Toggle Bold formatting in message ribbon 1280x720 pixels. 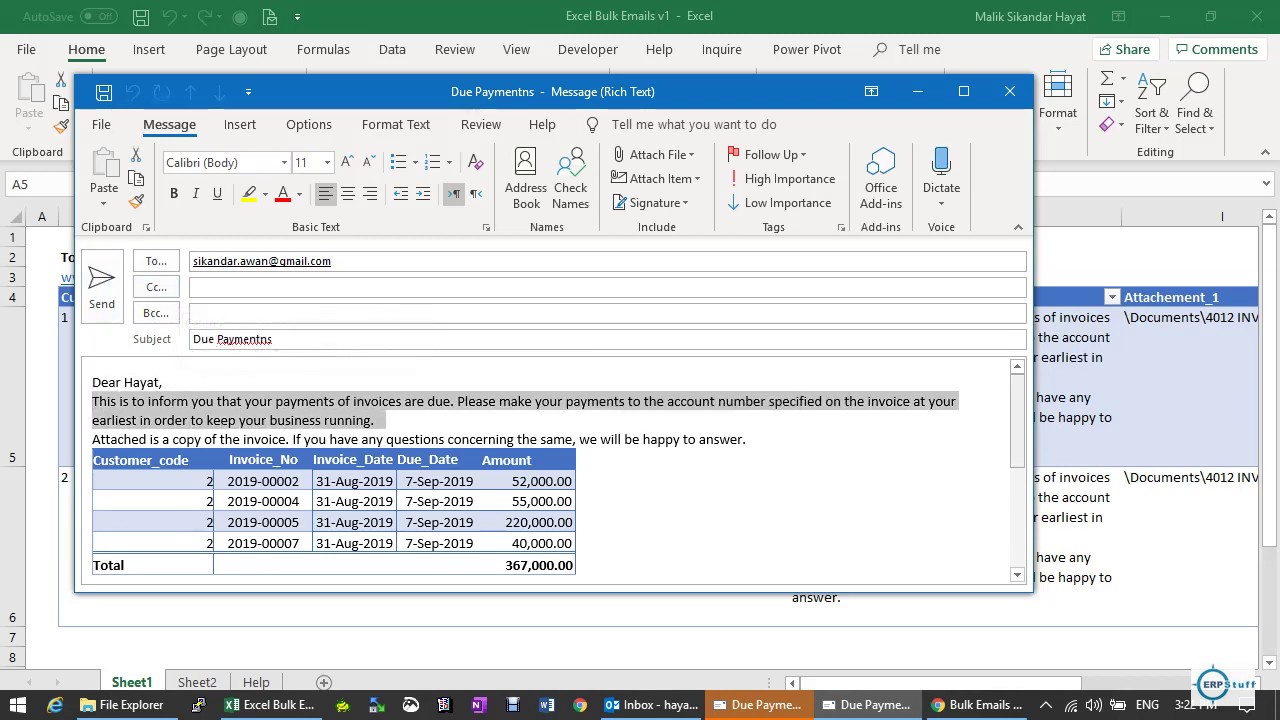[174, 194]
